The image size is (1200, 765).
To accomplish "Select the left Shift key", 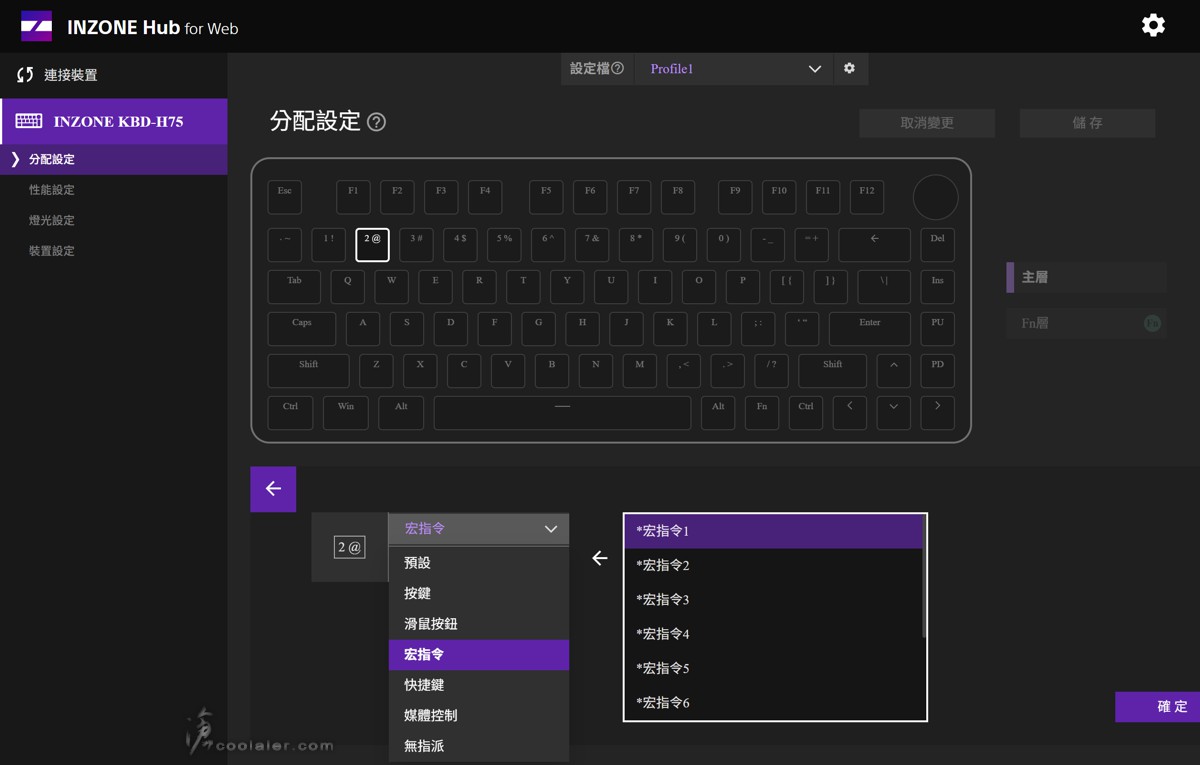I will coord(308,370).
